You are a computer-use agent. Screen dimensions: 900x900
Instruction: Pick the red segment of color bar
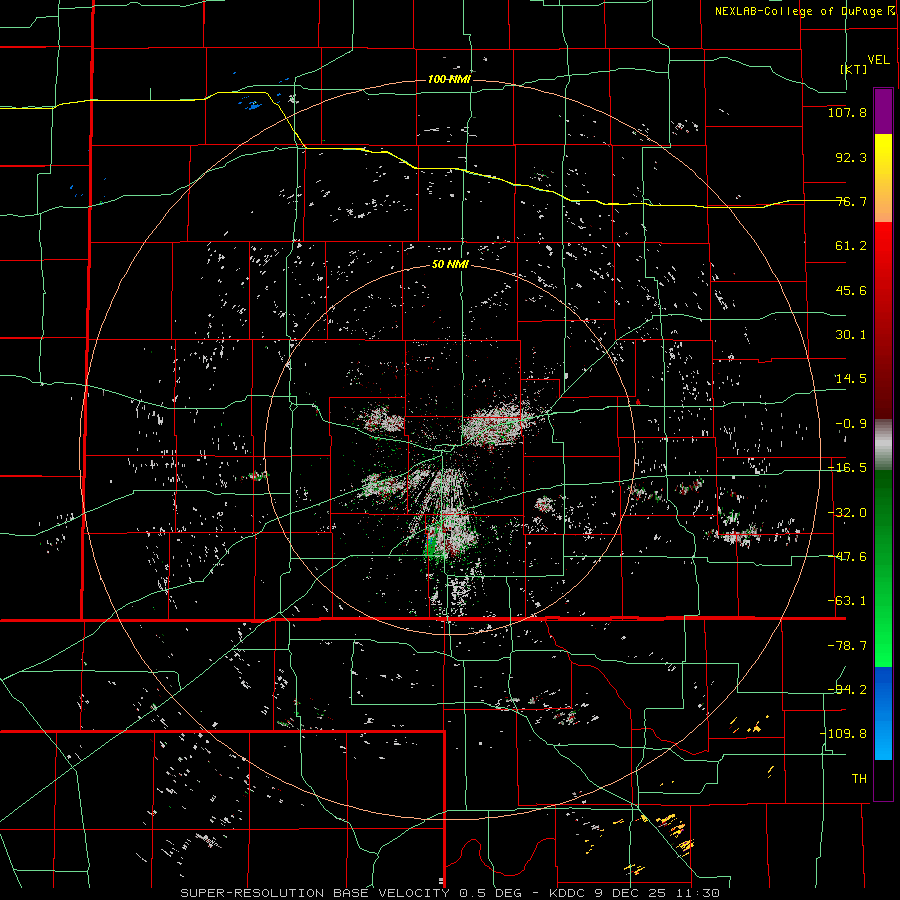point(883,320)
